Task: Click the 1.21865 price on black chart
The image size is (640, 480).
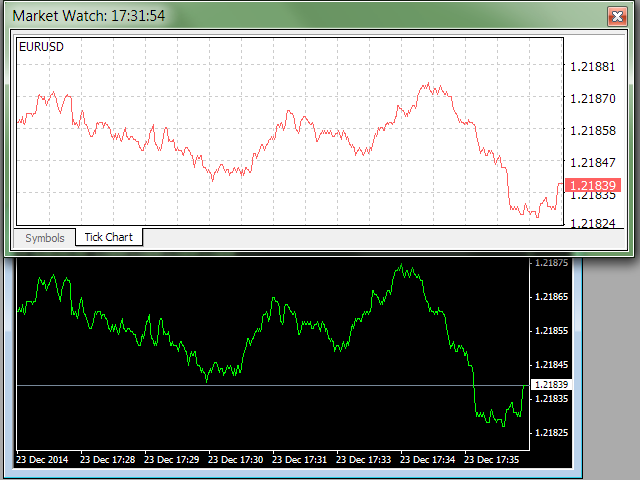Action: (x=551, y=297)
